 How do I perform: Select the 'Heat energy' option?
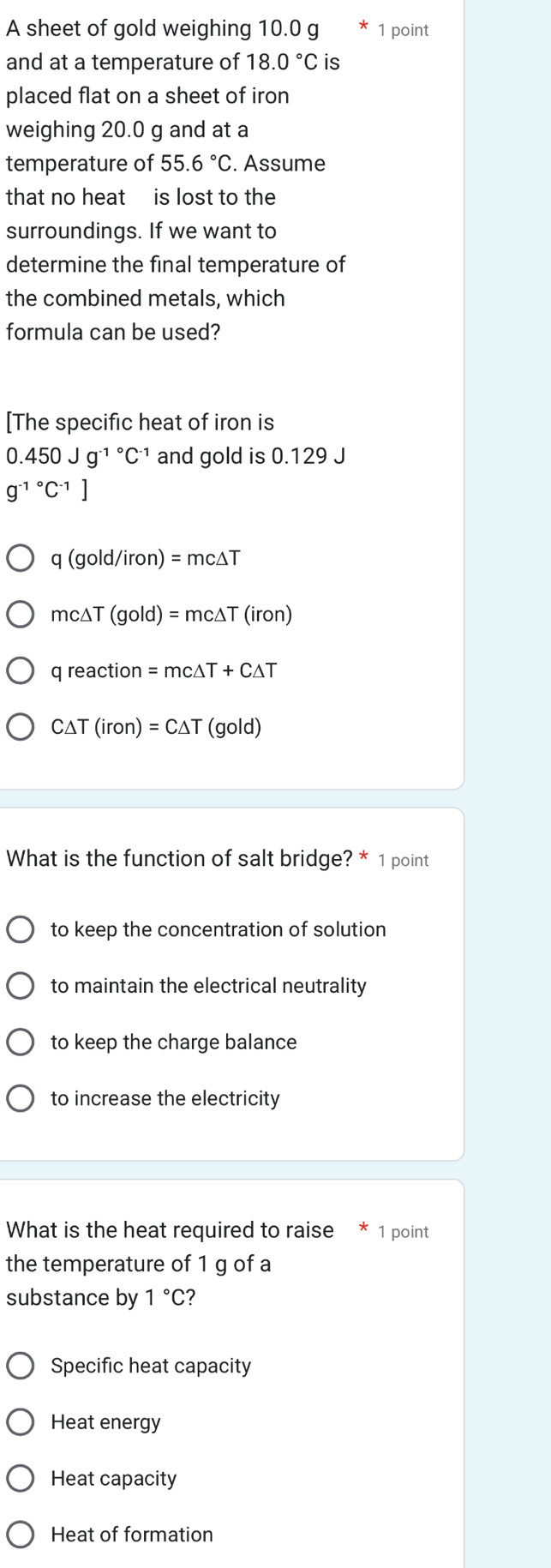[21, 1423]
